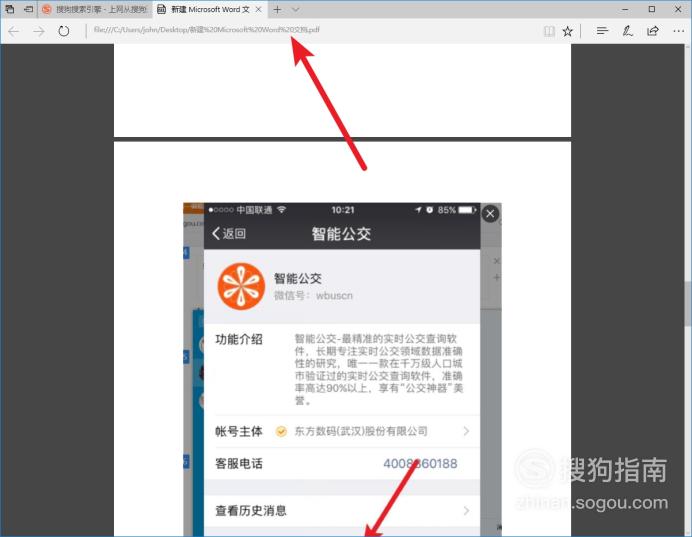The height and width of the screenshot is (537, 692).
Task: Tap the 返回 back link in phone screenshot
Action: pyautogui.click(x=229, y=233)
